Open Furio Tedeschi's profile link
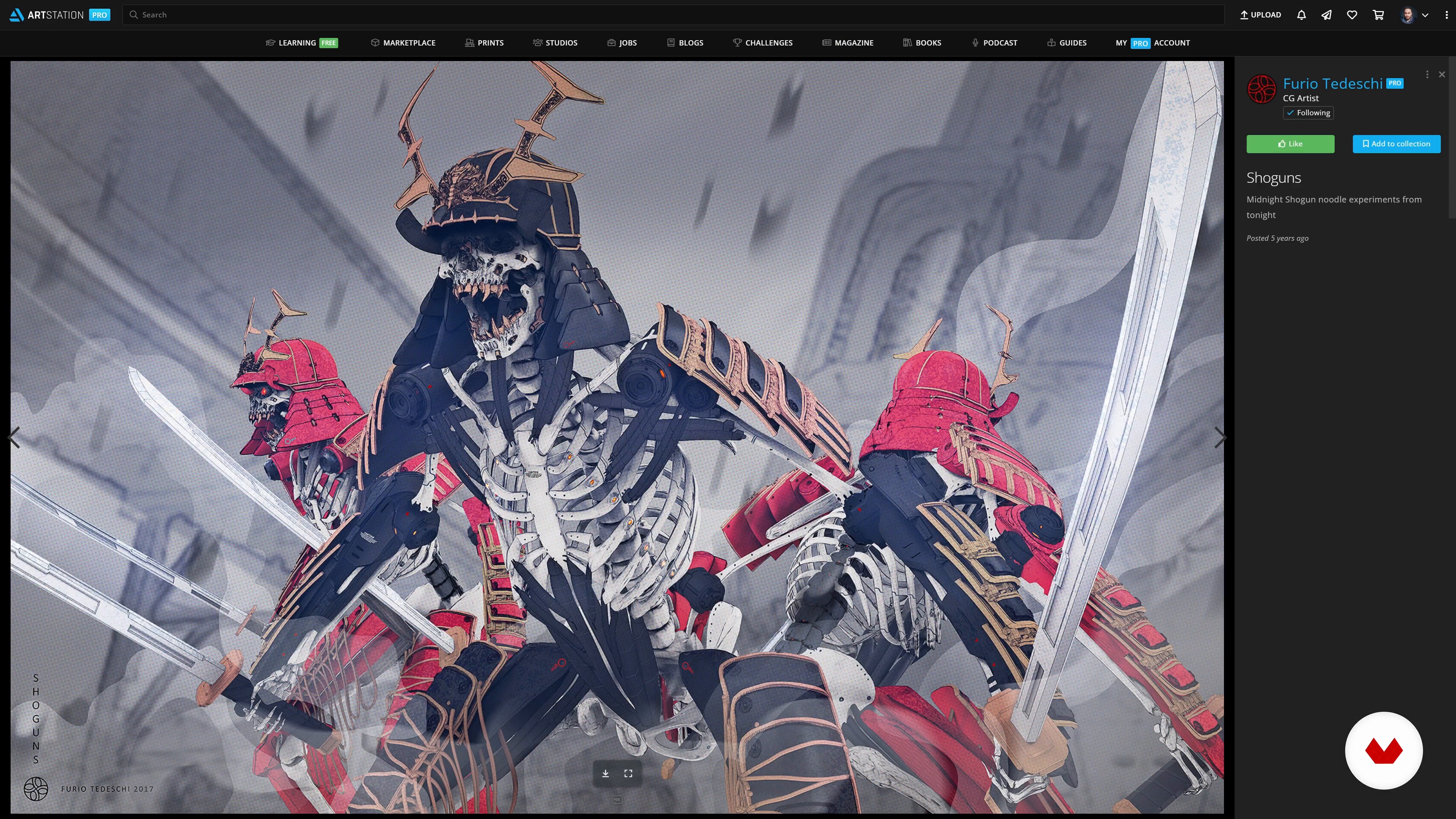 point(1333,84)
